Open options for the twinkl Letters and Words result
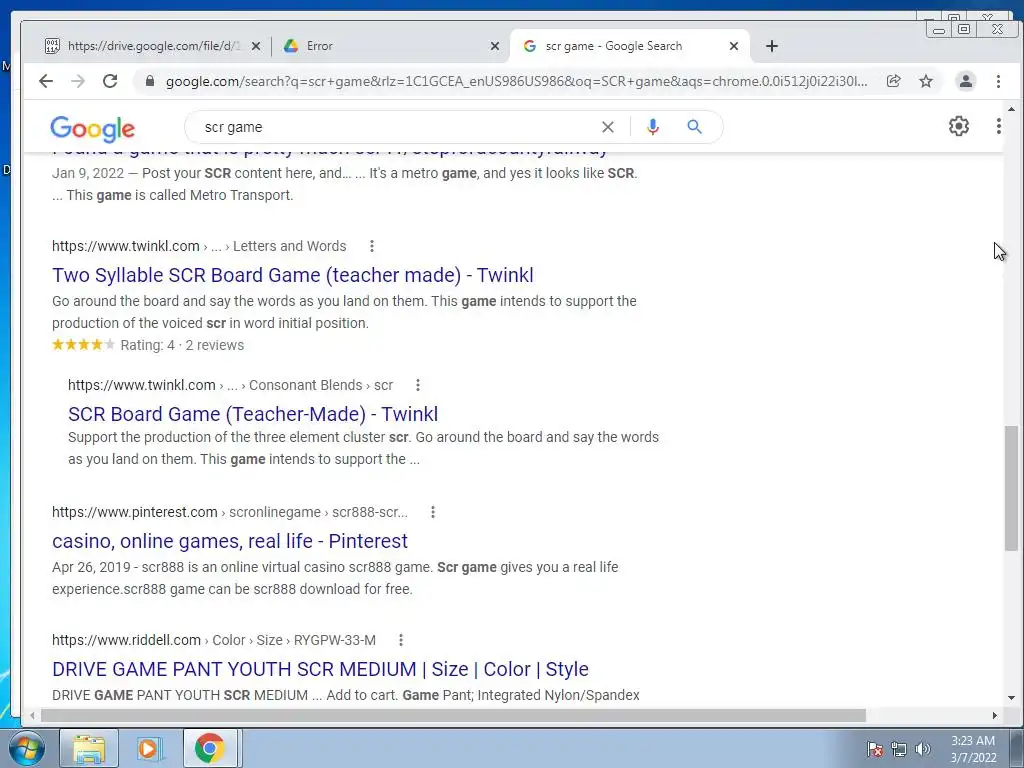Screen dimensions: 1024x768 tap(372, 246)
